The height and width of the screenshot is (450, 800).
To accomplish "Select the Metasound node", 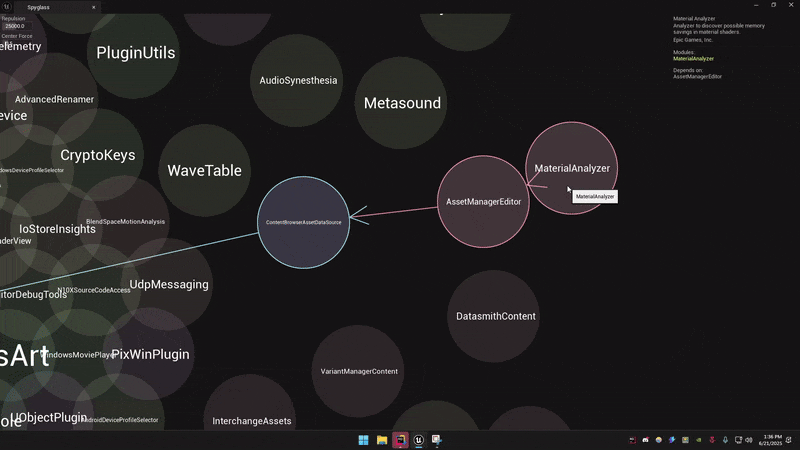I will pos(401,103).
